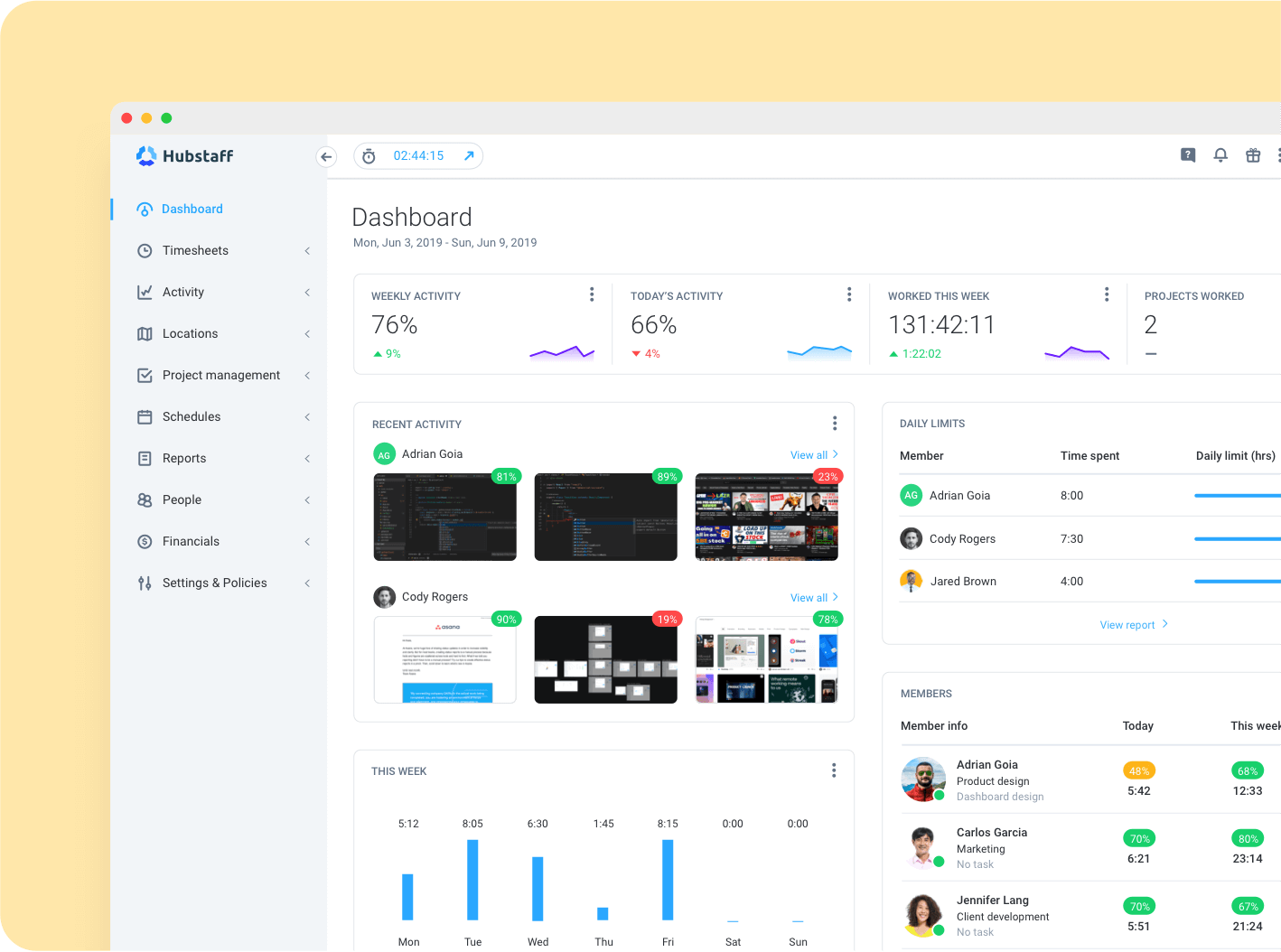Click the Tuesday bar in This Week chart
Viewport: 1281px width, 952px height.
[x=472, y=880]
